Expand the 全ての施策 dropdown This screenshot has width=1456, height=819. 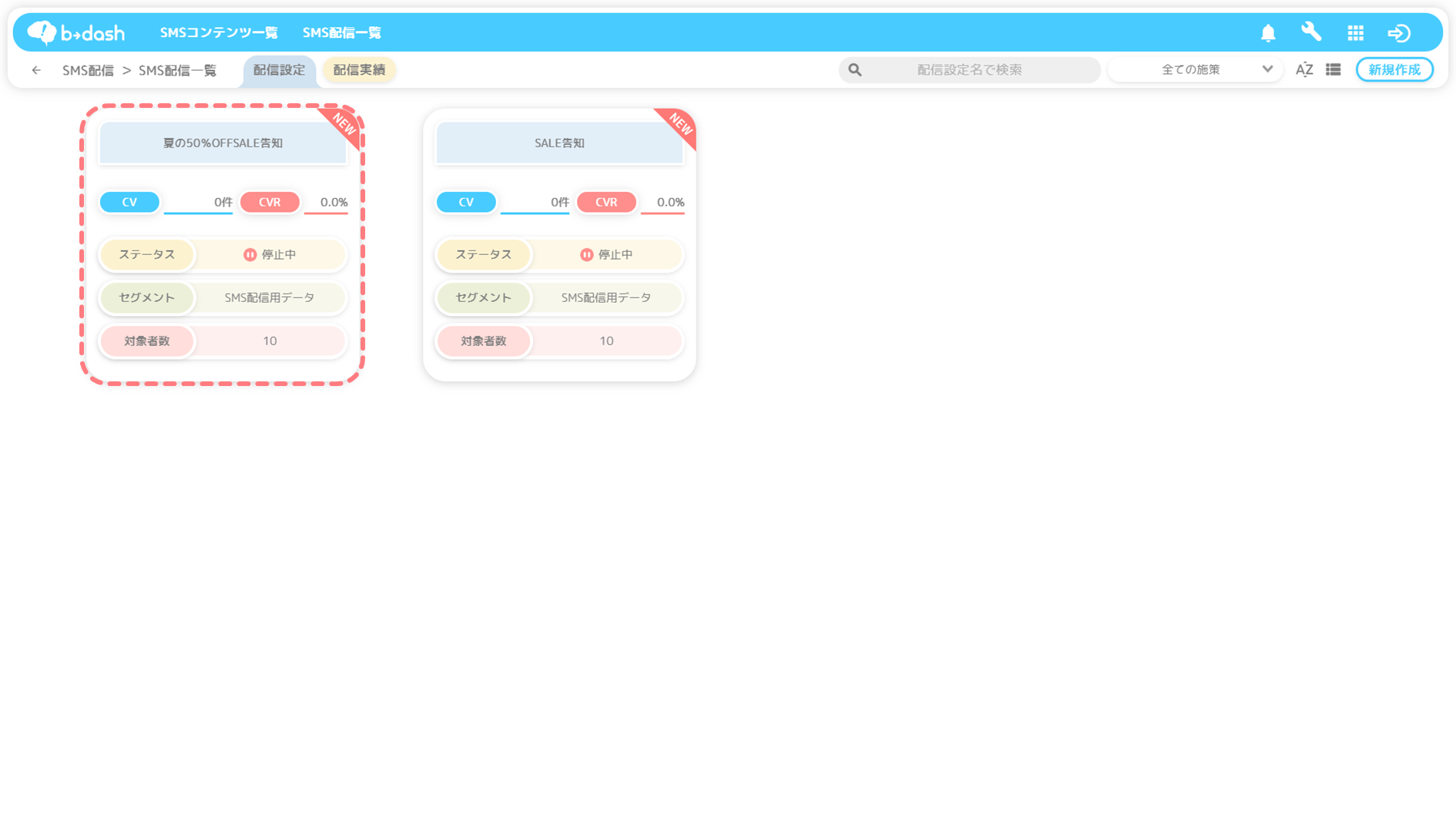tap(1195, 70)
